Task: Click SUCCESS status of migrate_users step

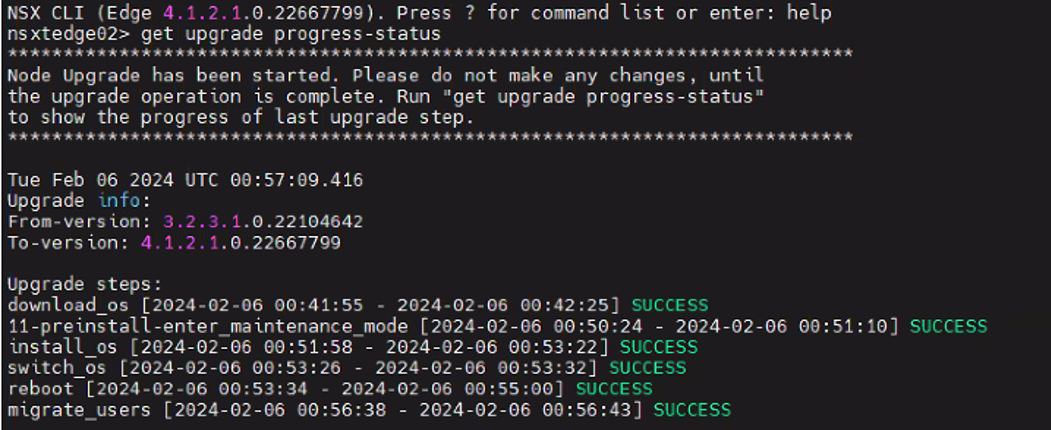Action: [692, 409]
